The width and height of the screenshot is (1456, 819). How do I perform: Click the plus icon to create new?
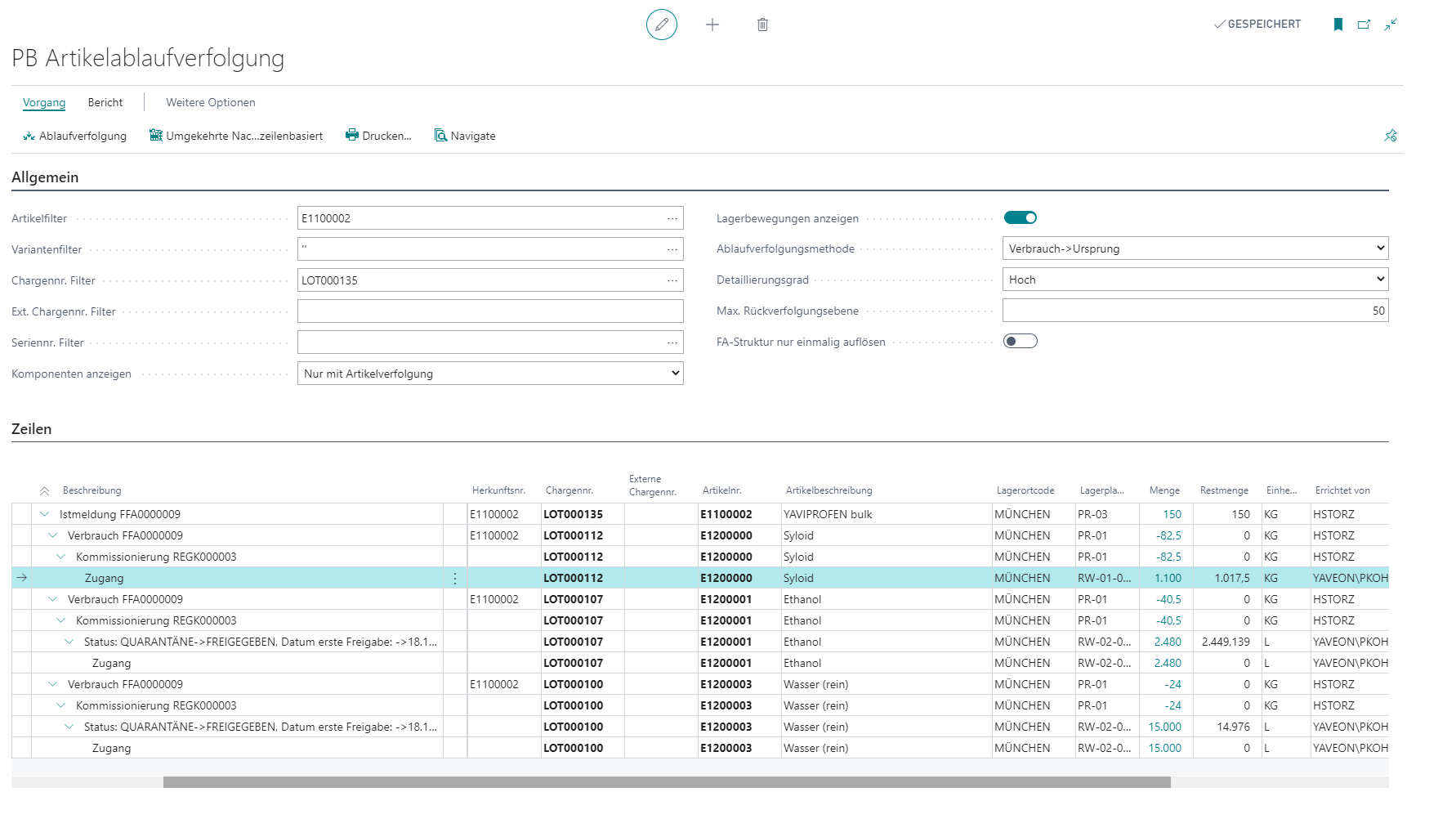712,25
